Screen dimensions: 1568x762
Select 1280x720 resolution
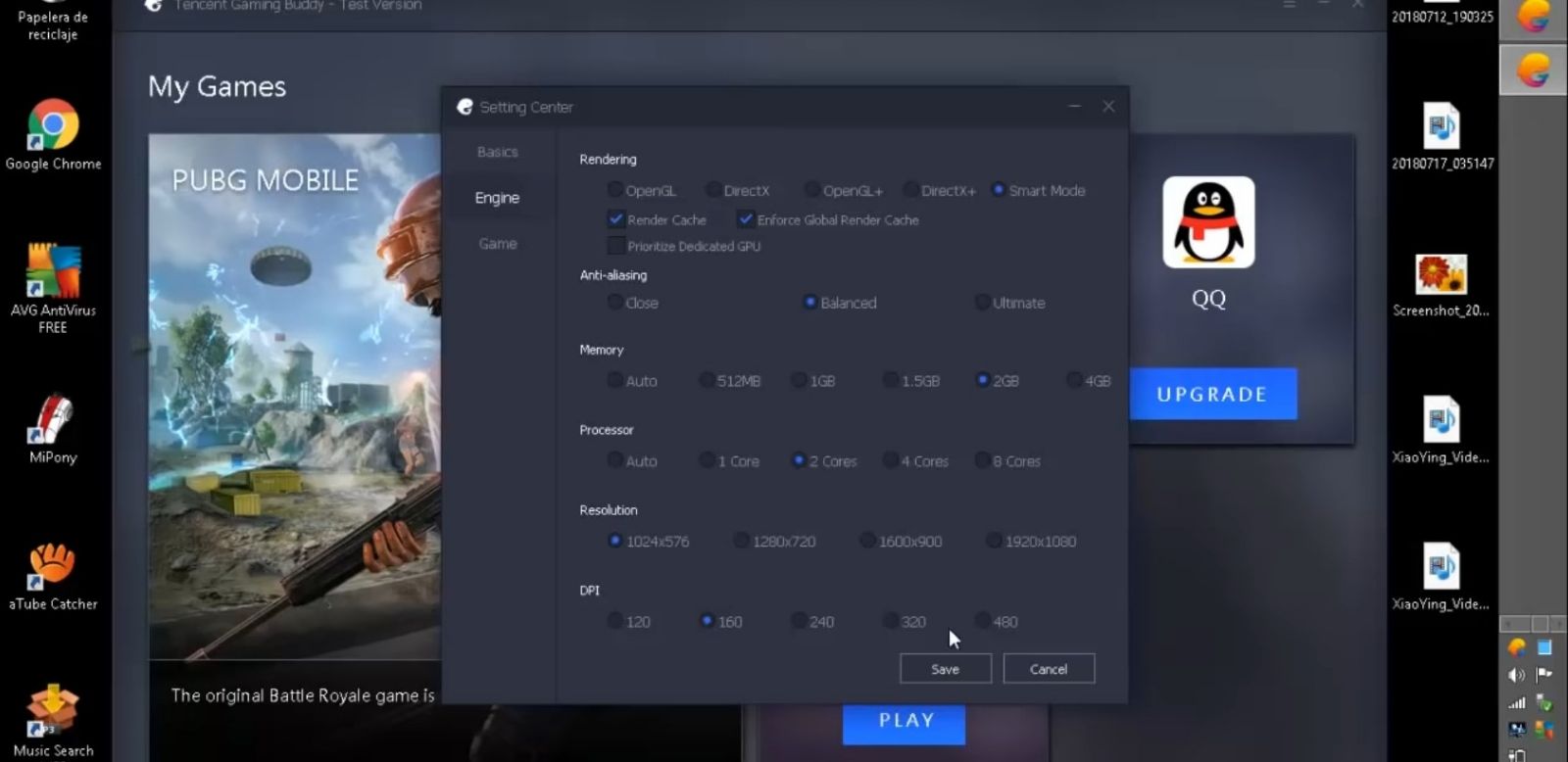click(x=742, y=541)
